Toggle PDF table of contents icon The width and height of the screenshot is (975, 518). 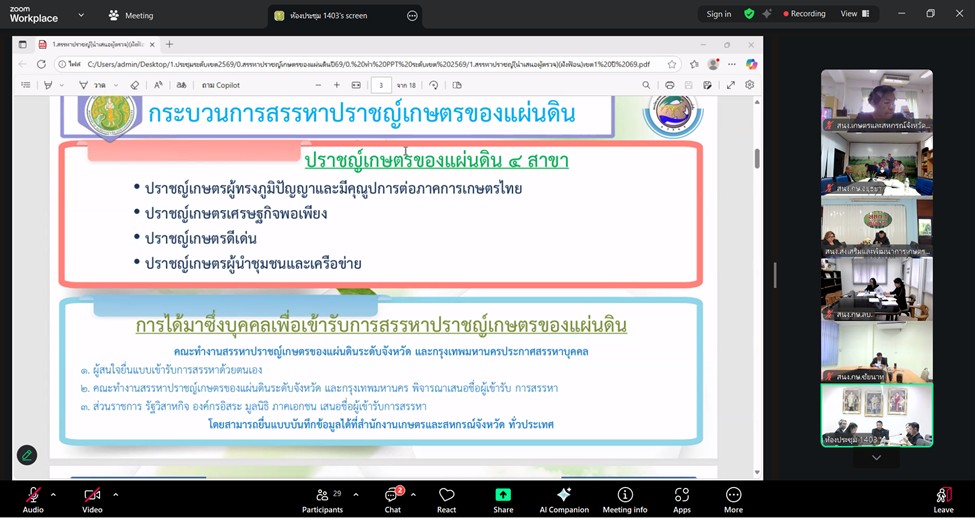[x=26, y=85]
